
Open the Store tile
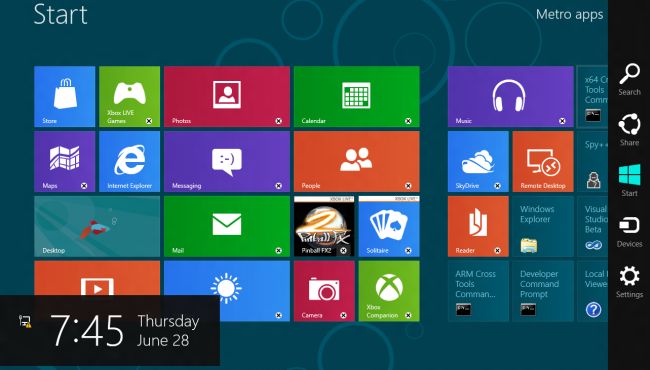click(x=65, y=97)
